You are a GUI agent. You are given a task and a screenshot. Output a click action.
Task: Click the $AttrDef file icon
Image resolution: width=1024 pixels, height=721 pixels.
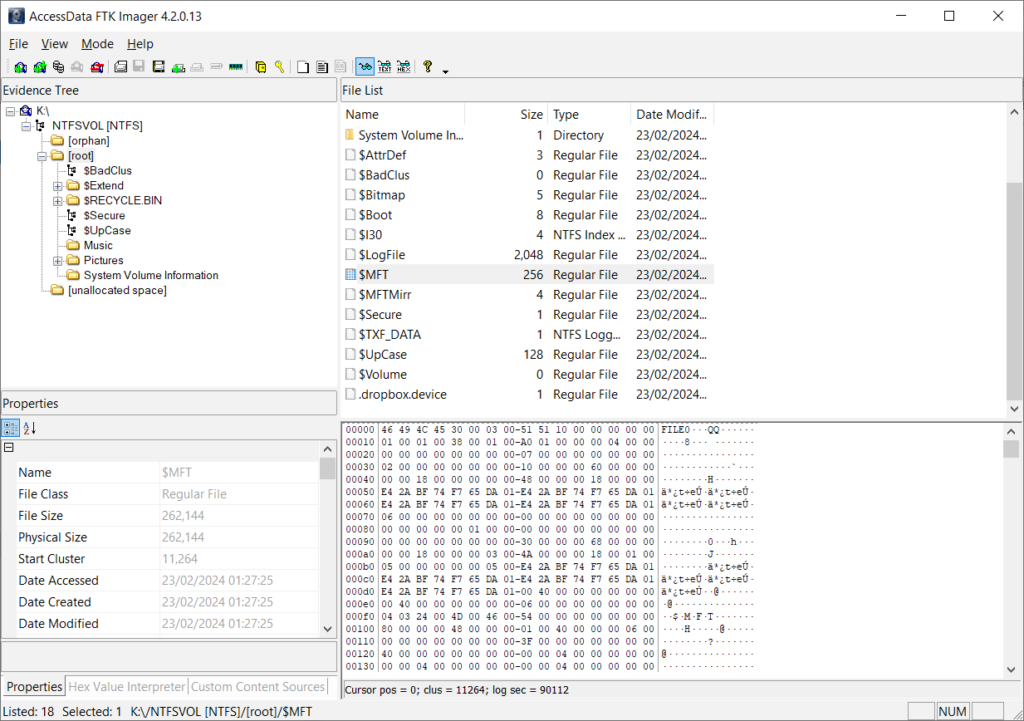[x=351, y=155]
